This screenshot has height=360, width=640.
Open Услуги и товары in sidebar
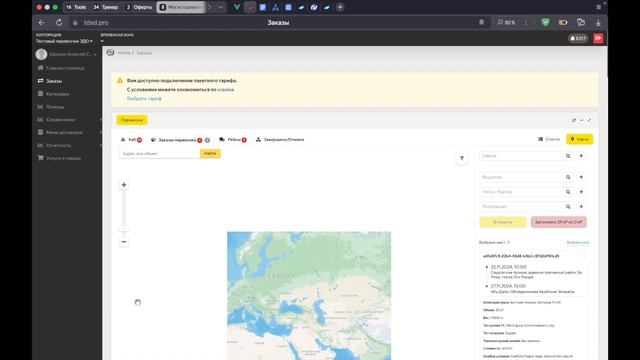(59, 158)
